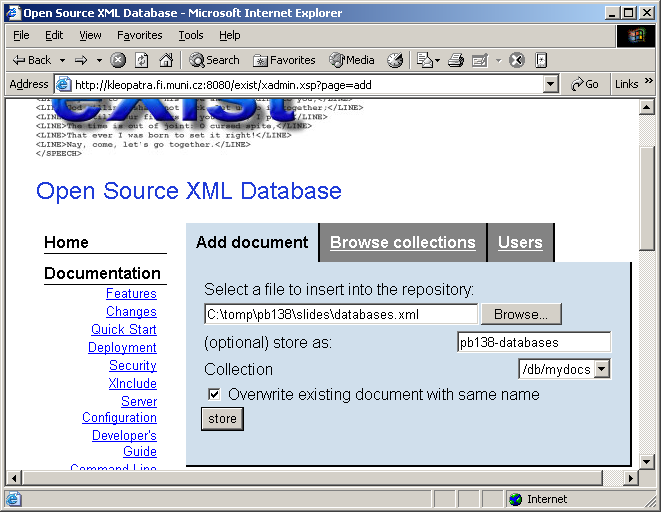This screenshot has height=512, width=661.
Task: Click the IE icon in title bar
Action: 13,13
